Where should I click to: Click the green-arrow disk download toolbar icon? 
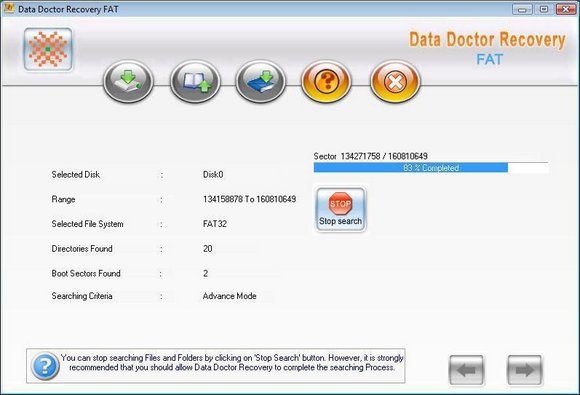(x=128, y=81)
